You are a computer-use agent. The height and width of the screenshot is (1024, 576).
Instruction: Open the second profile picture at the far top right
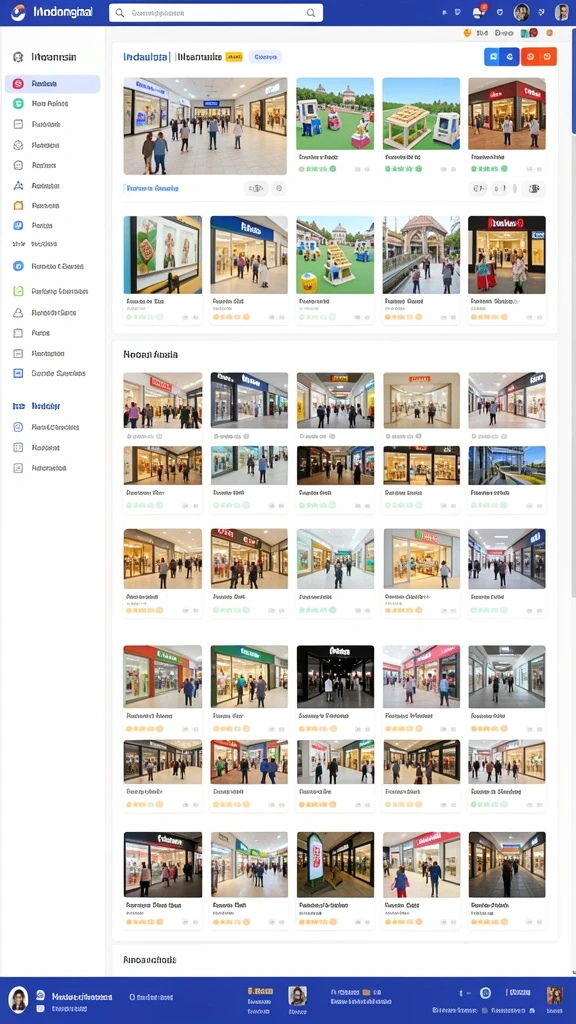[562, 12]
